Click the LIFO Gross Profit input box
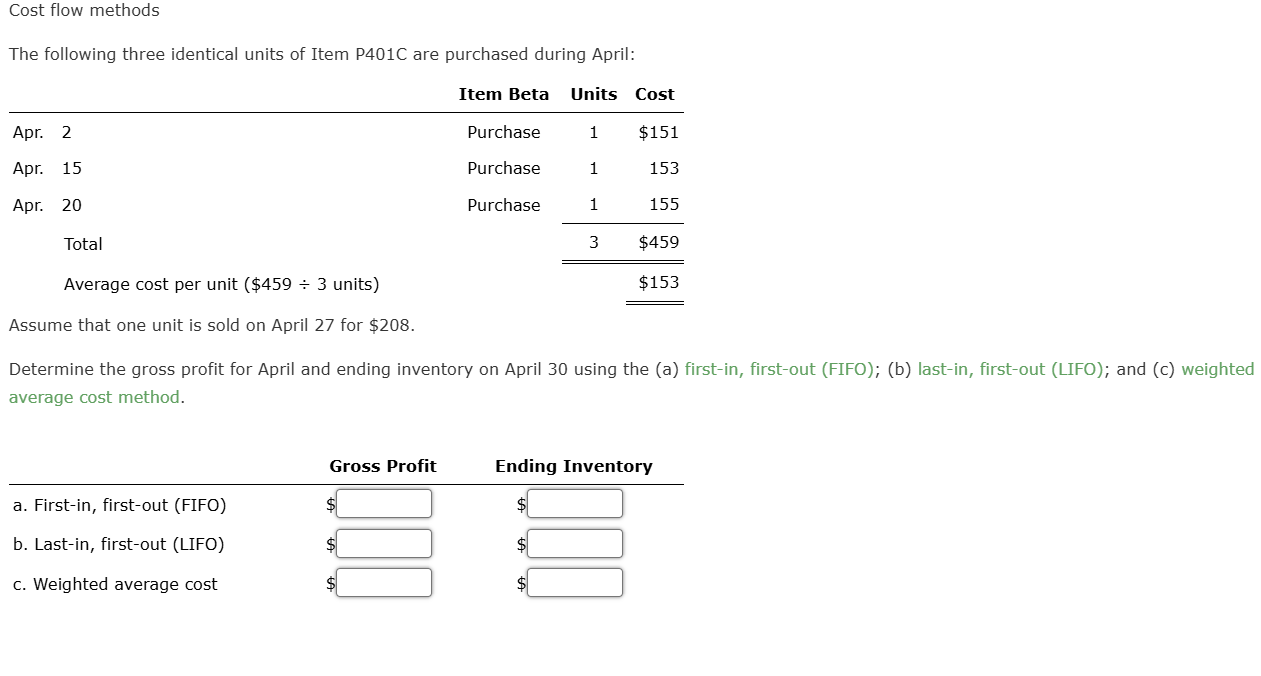Screen dimensions: 1261x676 (385, 543)
